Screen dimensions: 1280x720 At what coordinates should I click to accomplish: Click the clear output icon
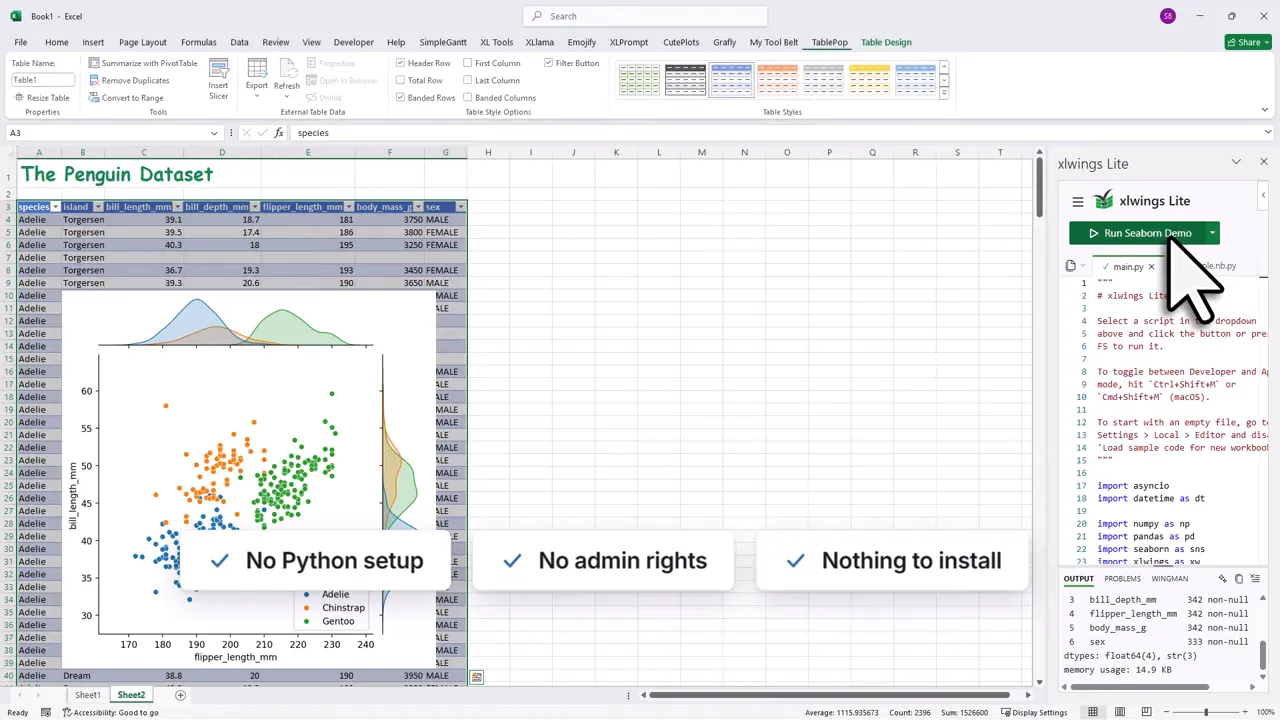[x=1255, y=579]
